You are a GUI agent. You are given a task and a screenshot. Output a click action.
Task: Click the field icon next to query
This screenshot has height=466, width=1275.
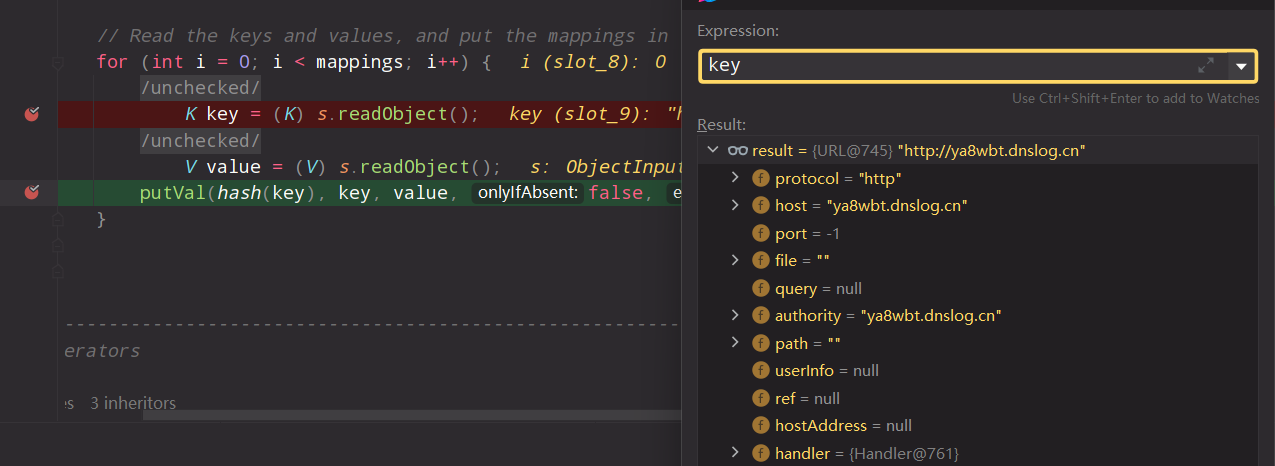point(761,288)
